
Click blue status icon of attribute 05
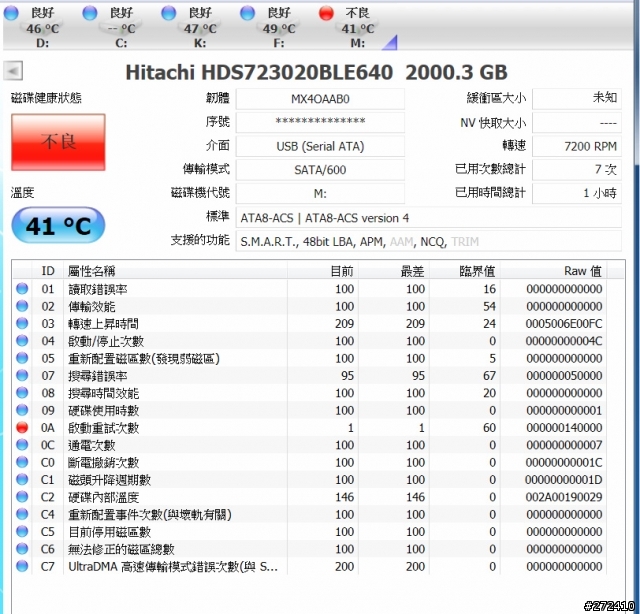(x=22, y=358)
